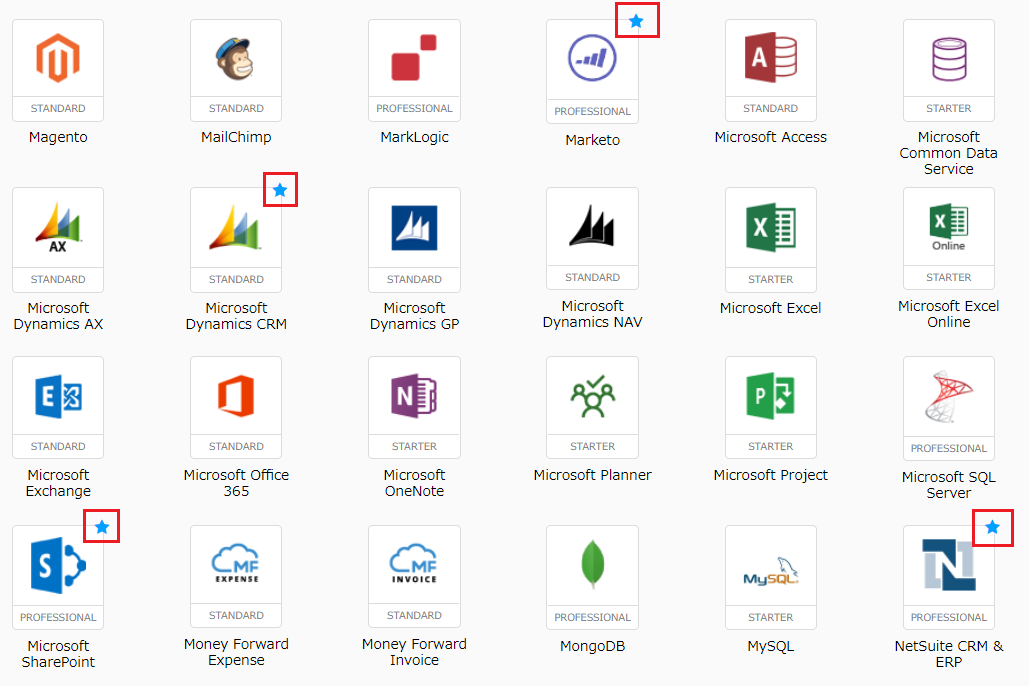Screen dimensions: 1029x686
Task: Select the Microsoft Dynamics AX icon
Action: (x=58, y=228)
